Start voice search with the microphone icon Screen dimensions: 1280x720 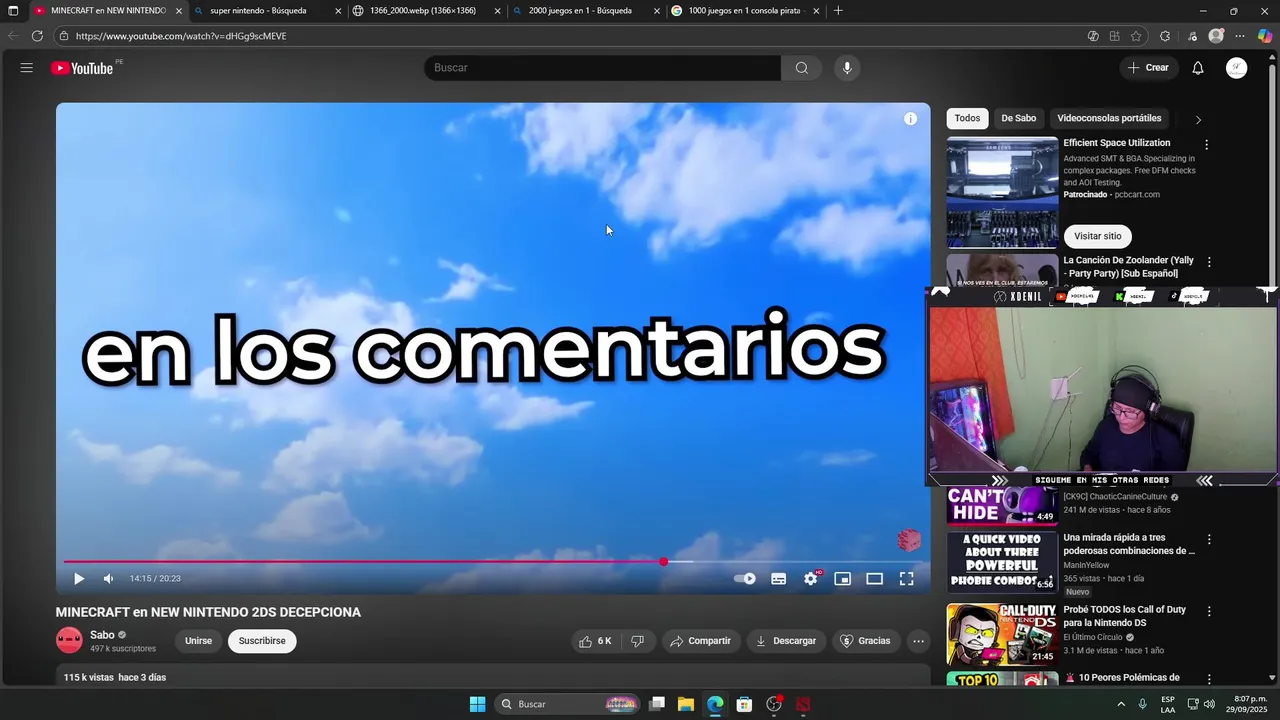point(847,68)
